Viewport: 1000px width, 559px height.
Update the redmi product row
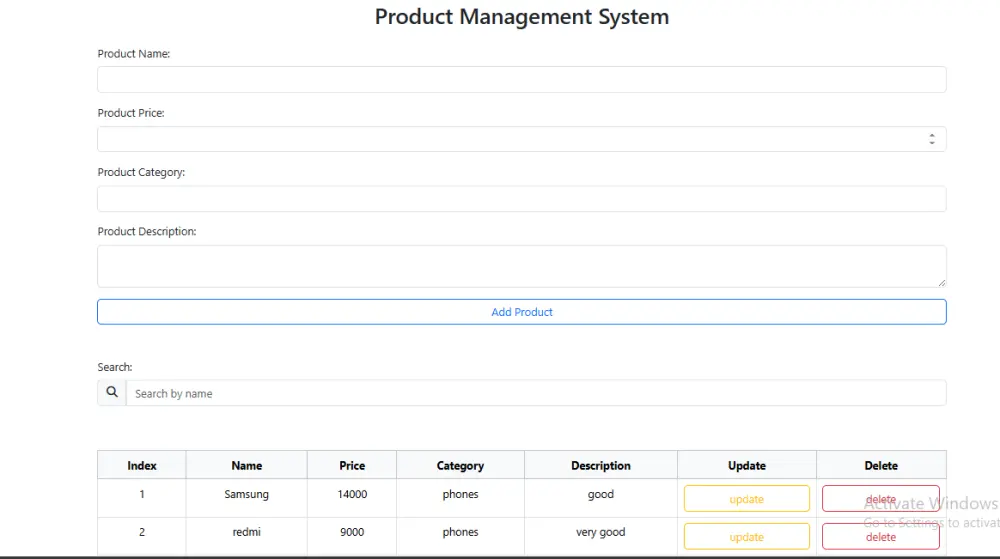746,537
